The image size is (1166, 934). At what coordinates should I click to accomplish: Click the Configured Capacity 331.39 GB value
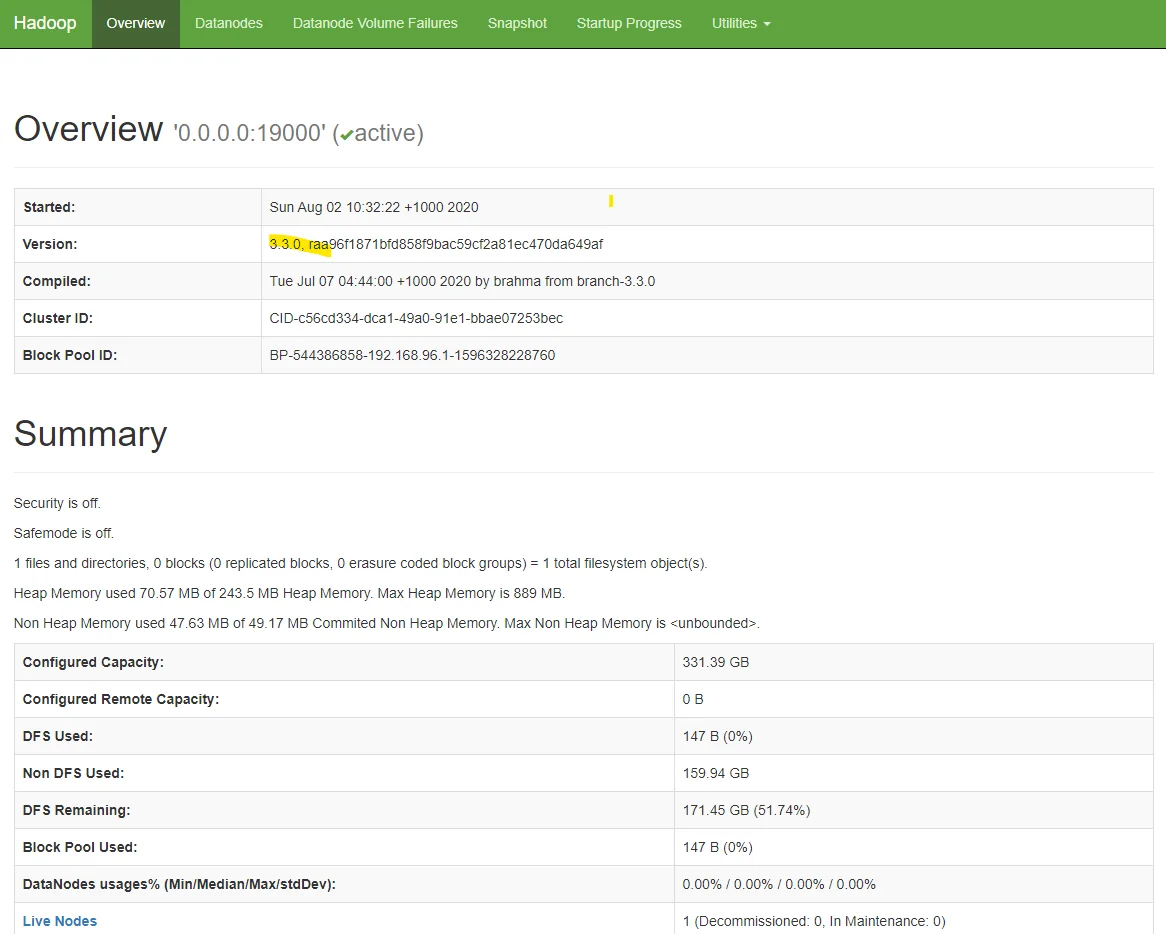[716, 662]
